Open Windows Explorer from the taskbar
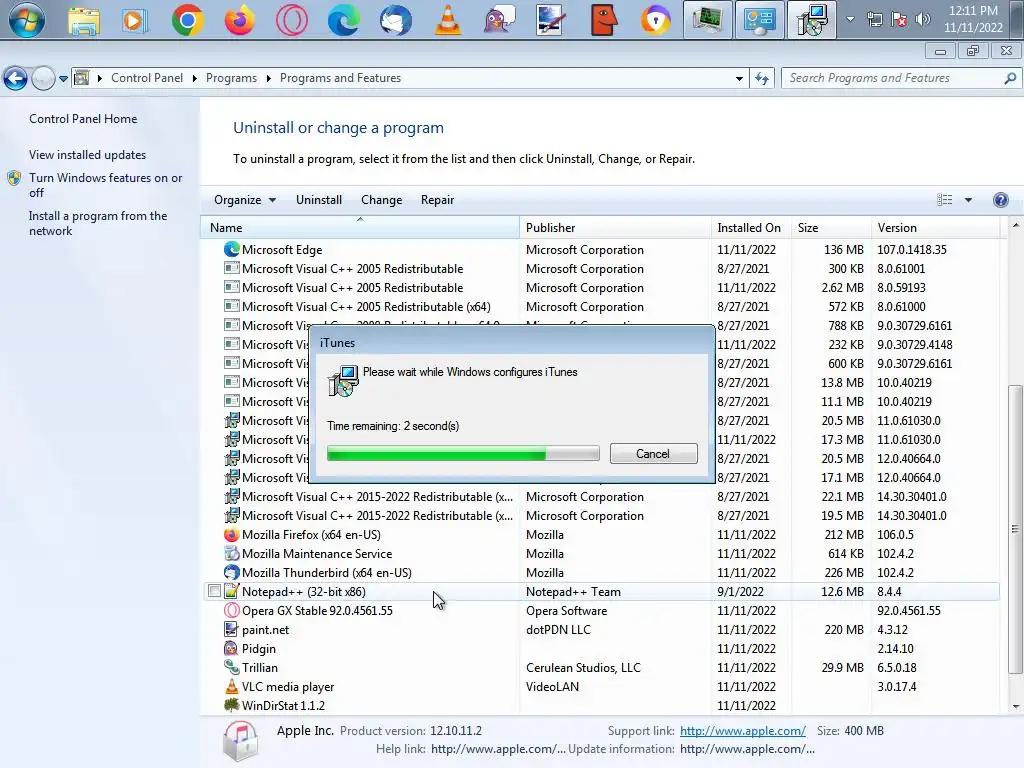 point(84,20)
